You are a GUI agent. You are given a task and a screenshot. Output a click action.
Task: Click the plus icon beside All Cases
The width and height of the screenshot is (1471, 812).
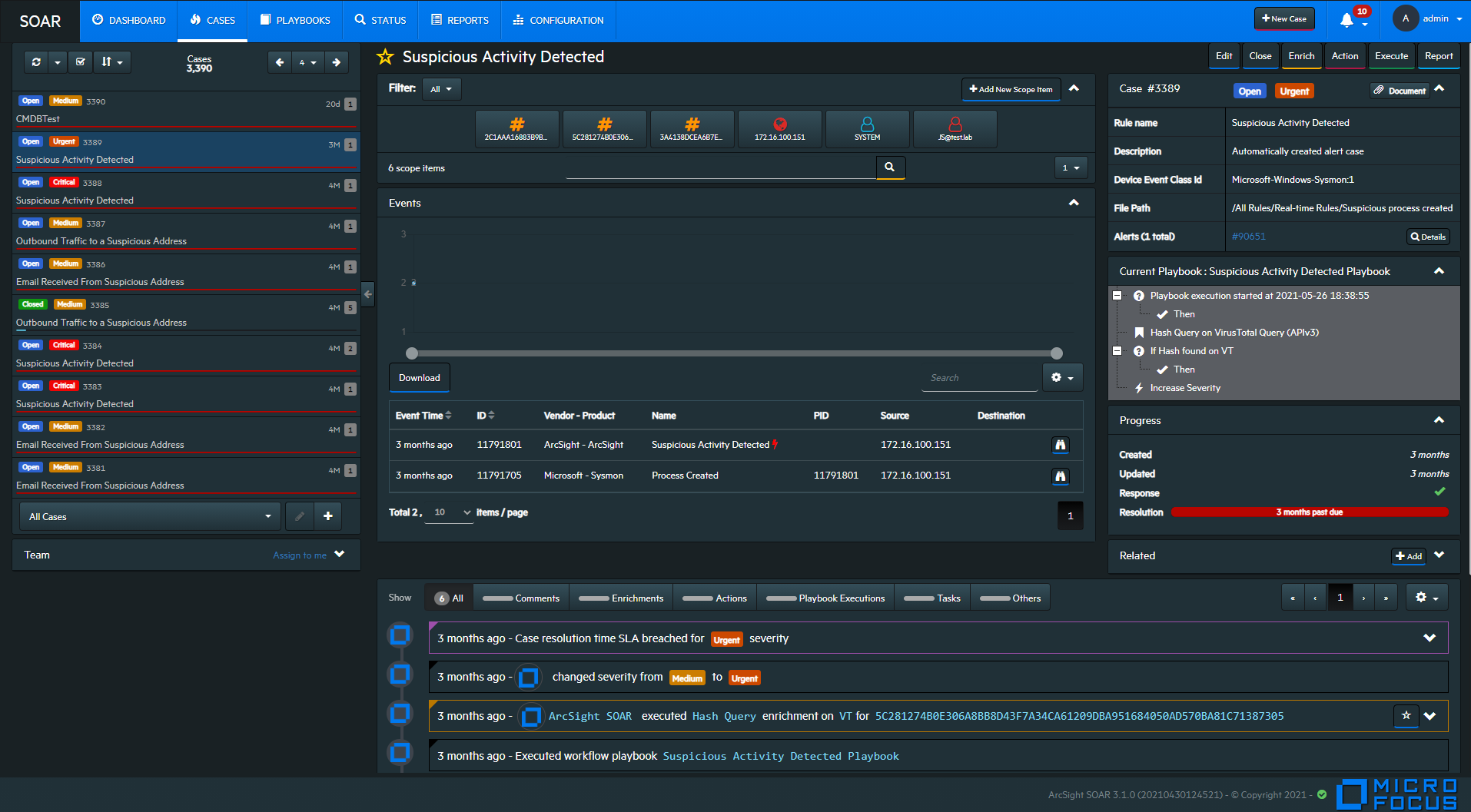[x=328, y=516]
